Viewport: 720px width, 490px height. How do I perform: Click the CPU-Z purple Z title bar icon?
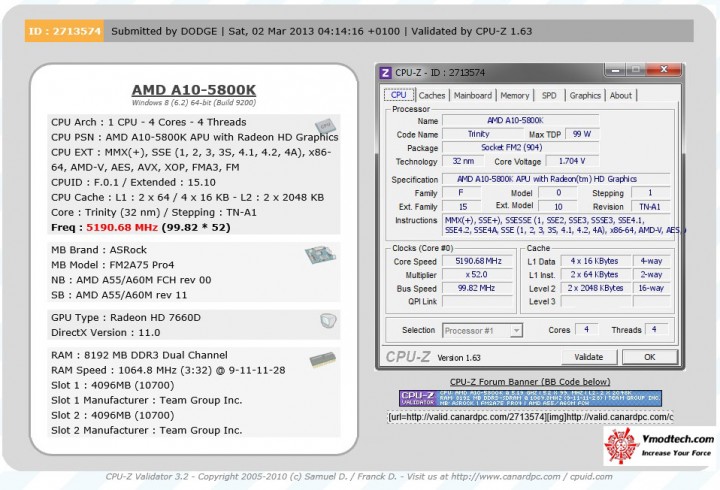click(385, 73)
